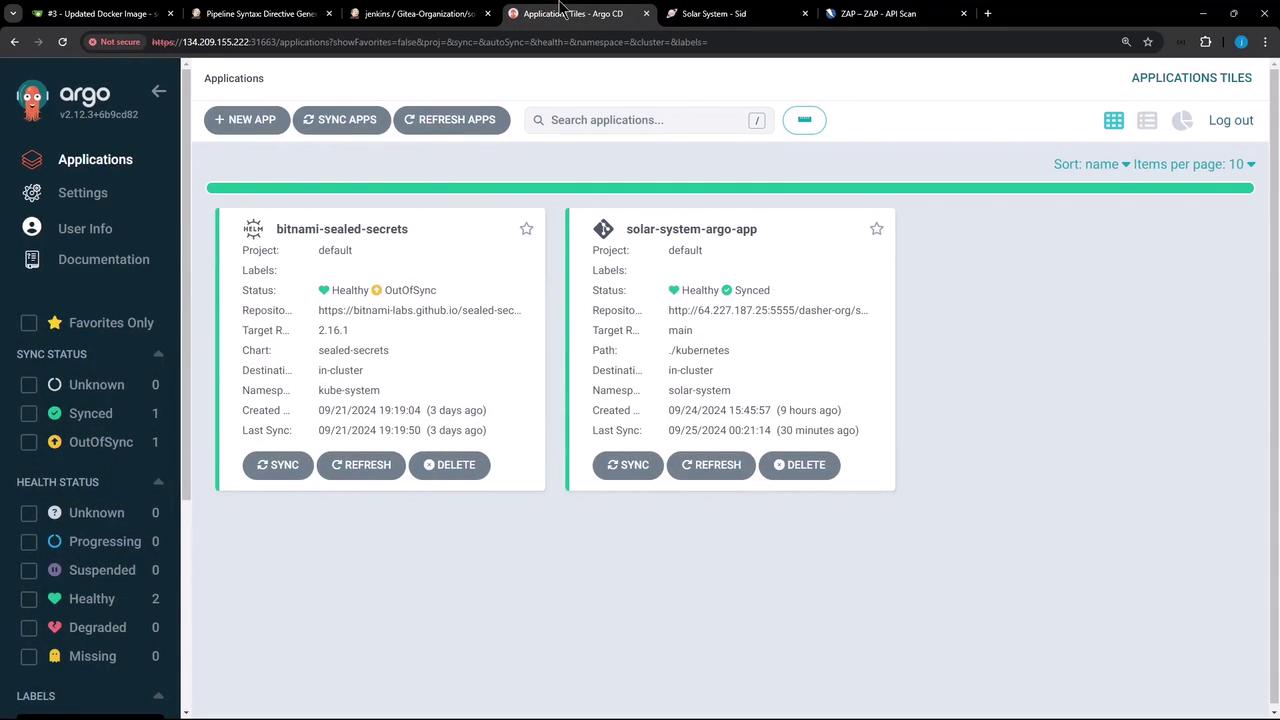Check the Progressing health filter

click(29, 541)
